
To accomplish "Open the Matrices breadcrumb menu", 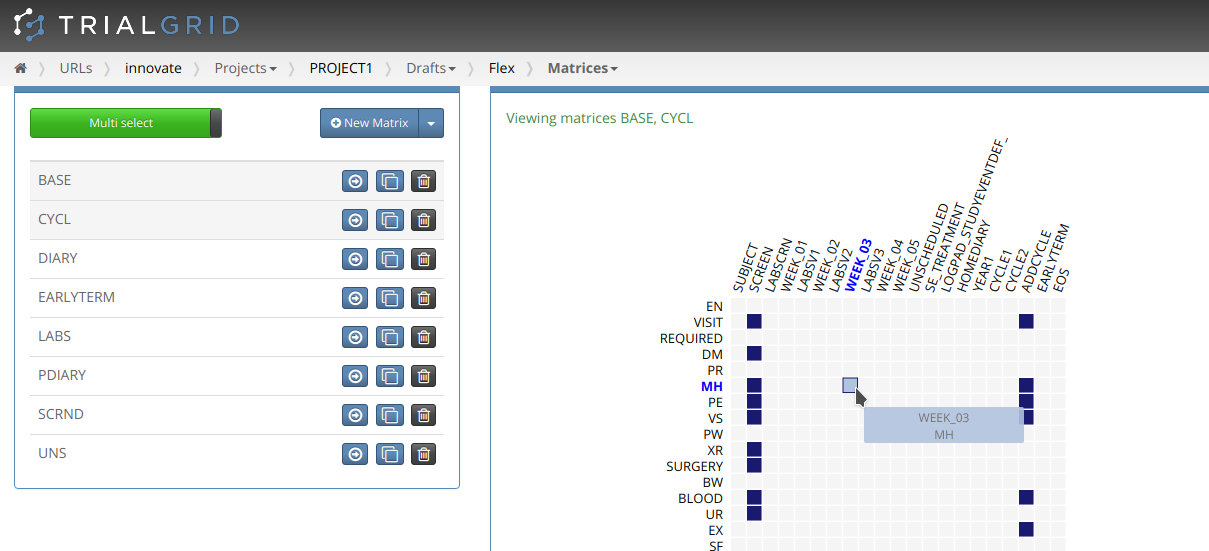I will (582, 68).
